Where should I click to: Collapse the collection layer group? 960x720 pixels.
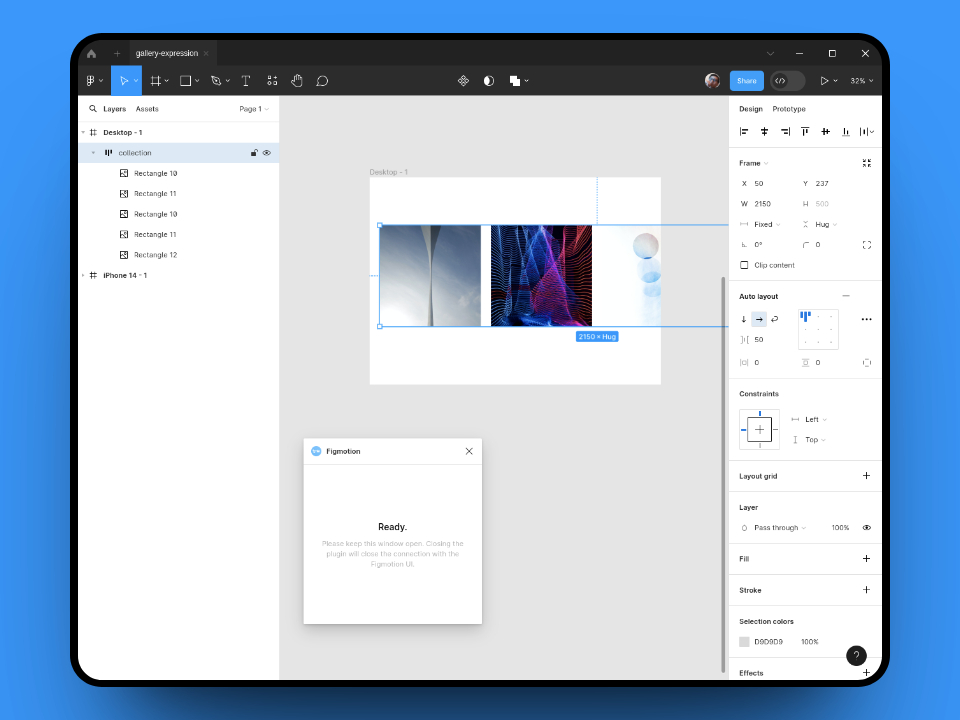click(93, 153)
